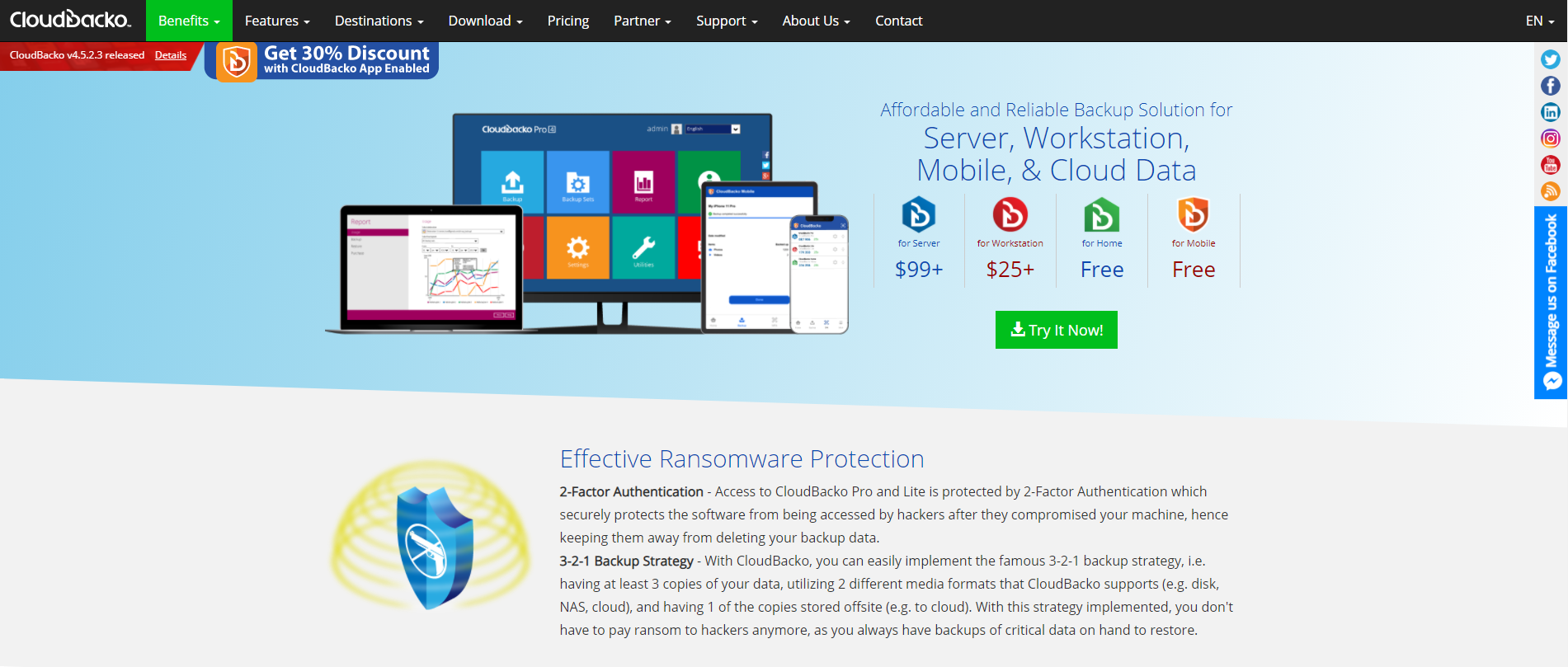Select the orange CloudBacko for Mobile icon
Screen dimensions: 1568x667
click(1194, 214)
